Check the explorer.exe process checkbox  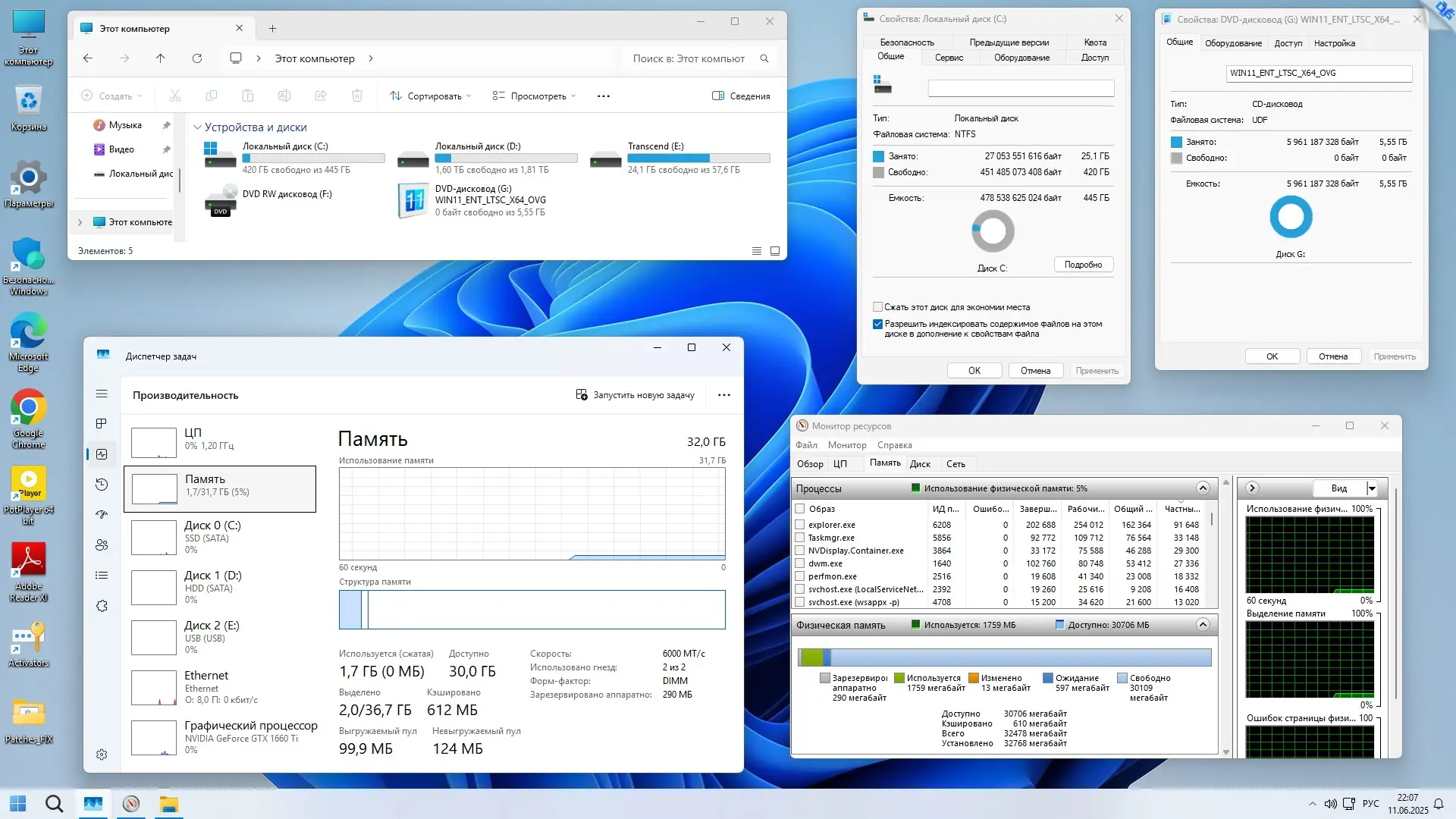pos(799,525)
